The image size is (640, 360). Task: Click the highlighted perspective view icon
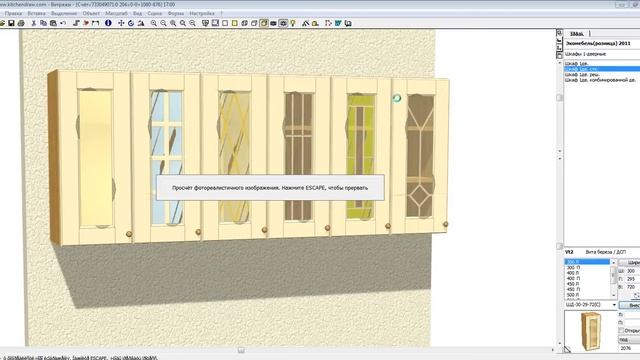[264, 23]
